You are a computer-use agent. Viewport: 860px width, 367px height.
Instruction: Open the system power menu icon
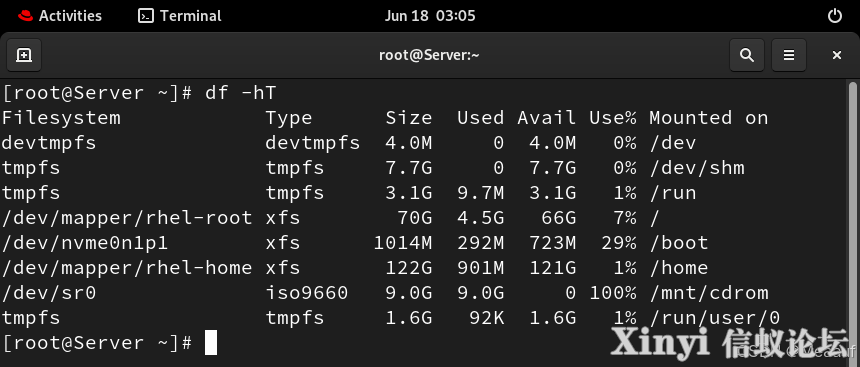click(x=834, y=16)
